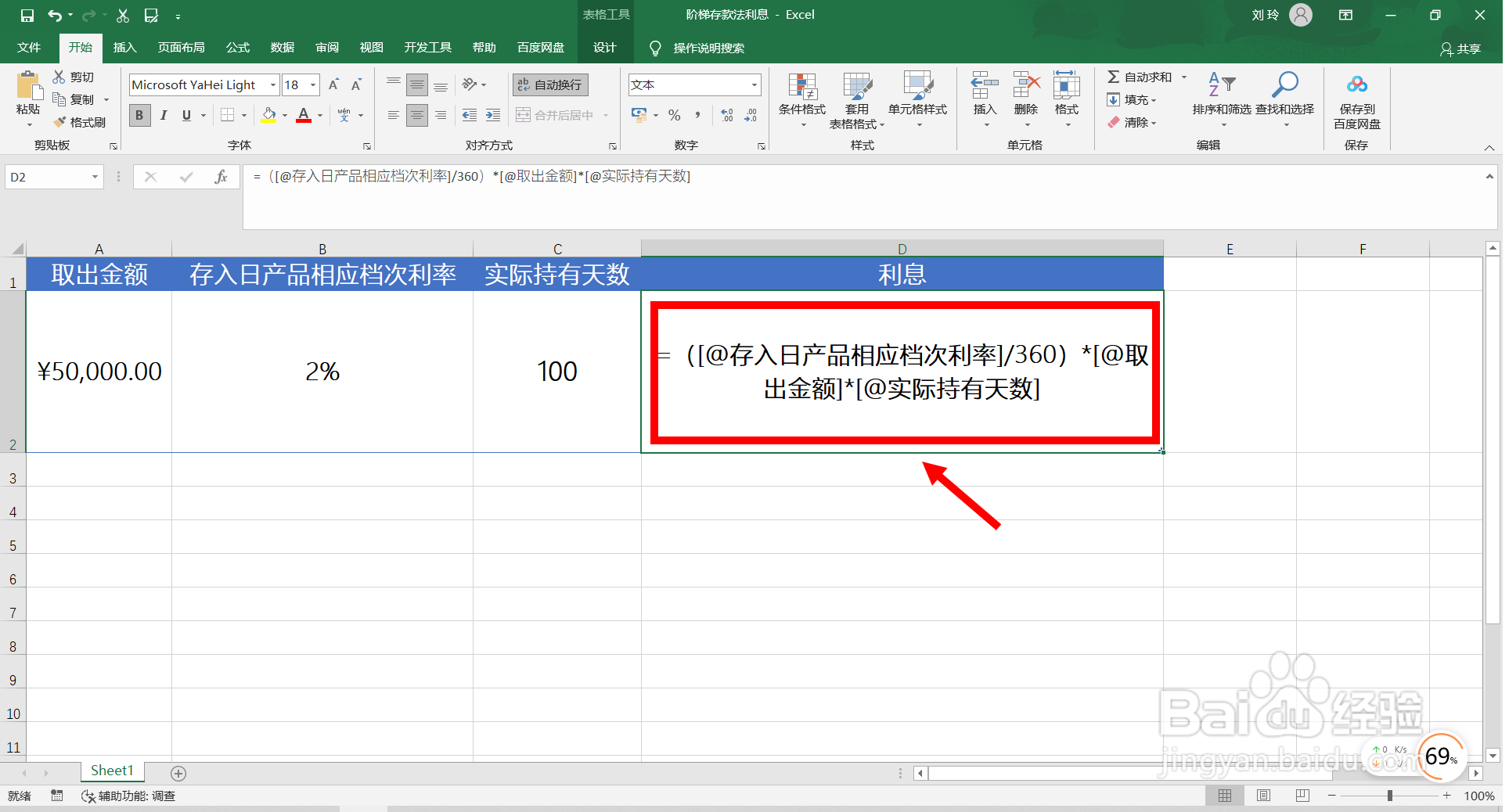This screenshot has height=812, width=1509.
Task: Expand the fill color dropdown arrow
Action: click(283, 115)
